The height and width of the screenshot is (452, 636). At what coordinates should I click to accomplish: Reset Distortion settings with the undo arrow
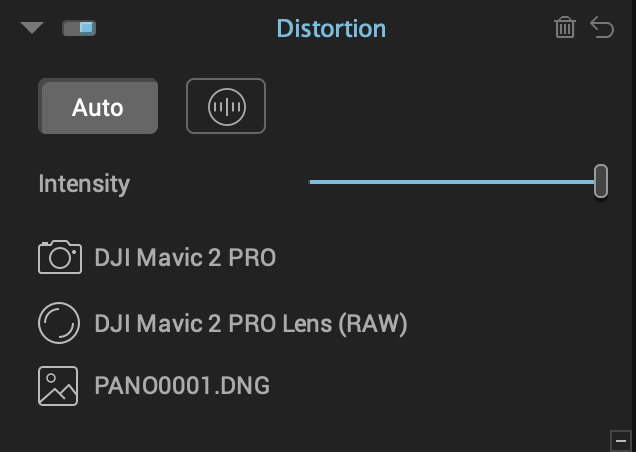(602, 28)
